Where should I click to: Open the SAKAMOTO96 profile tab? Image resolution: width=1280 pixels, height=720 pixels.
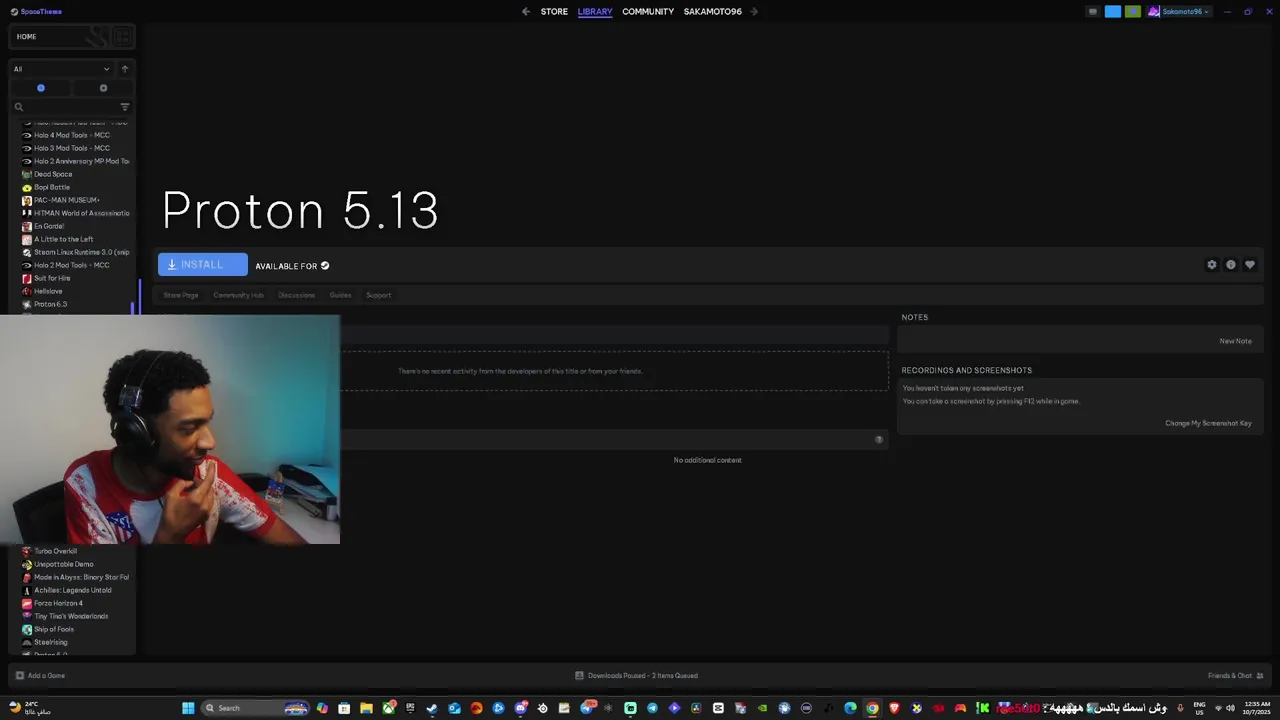(x=713, y=12)
